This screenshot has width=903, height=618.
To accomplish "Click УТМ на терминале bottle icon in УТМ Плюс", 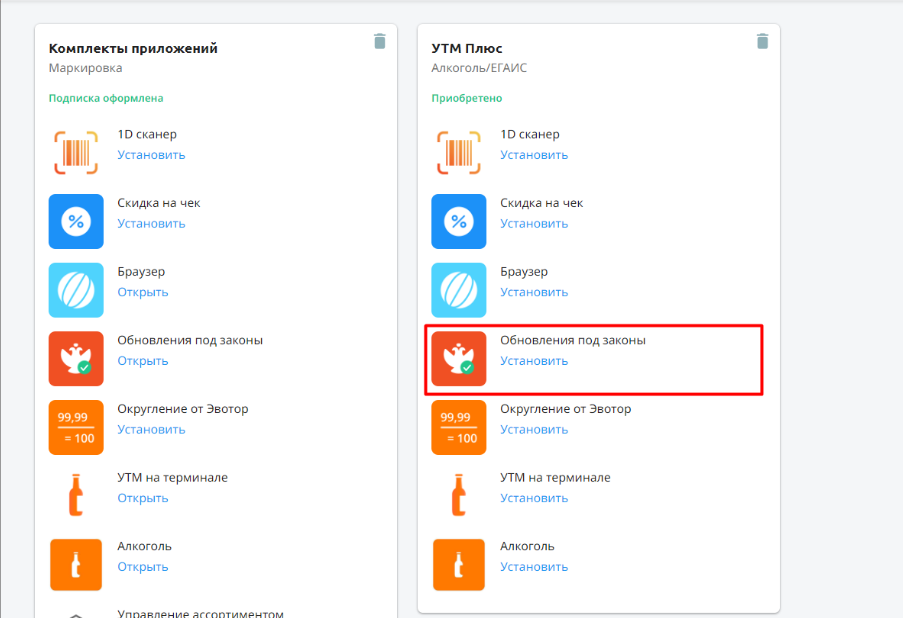I will point(458,495).
